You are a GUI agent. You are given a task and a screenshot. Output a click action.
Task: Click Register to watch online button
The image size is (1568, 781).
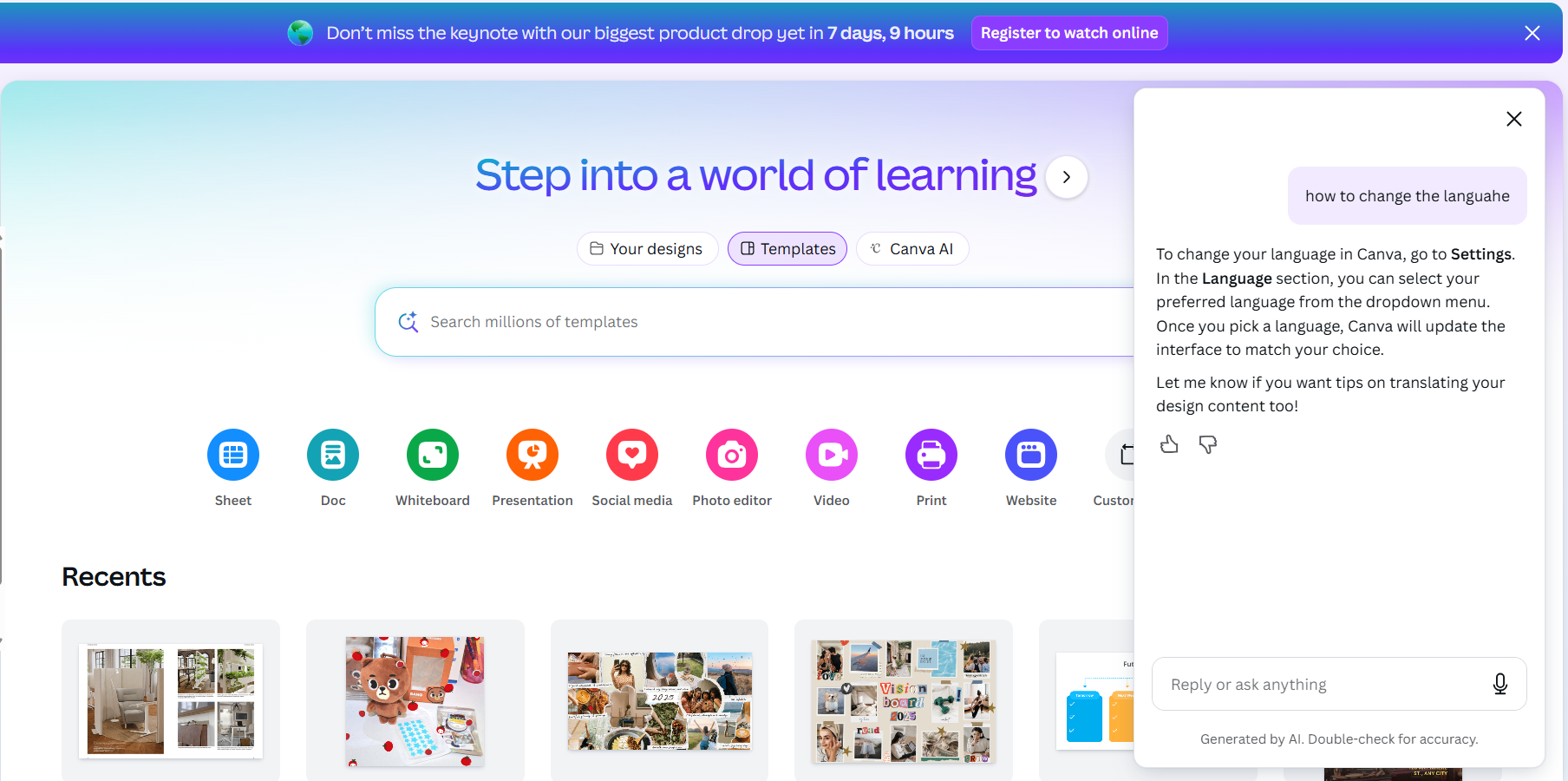(1068, 33)
